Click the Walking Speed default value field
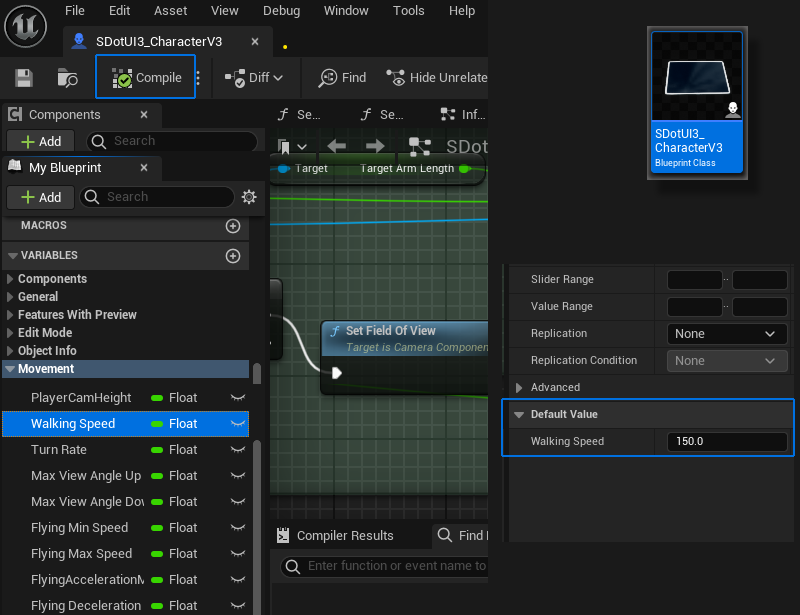 (726, 441)
